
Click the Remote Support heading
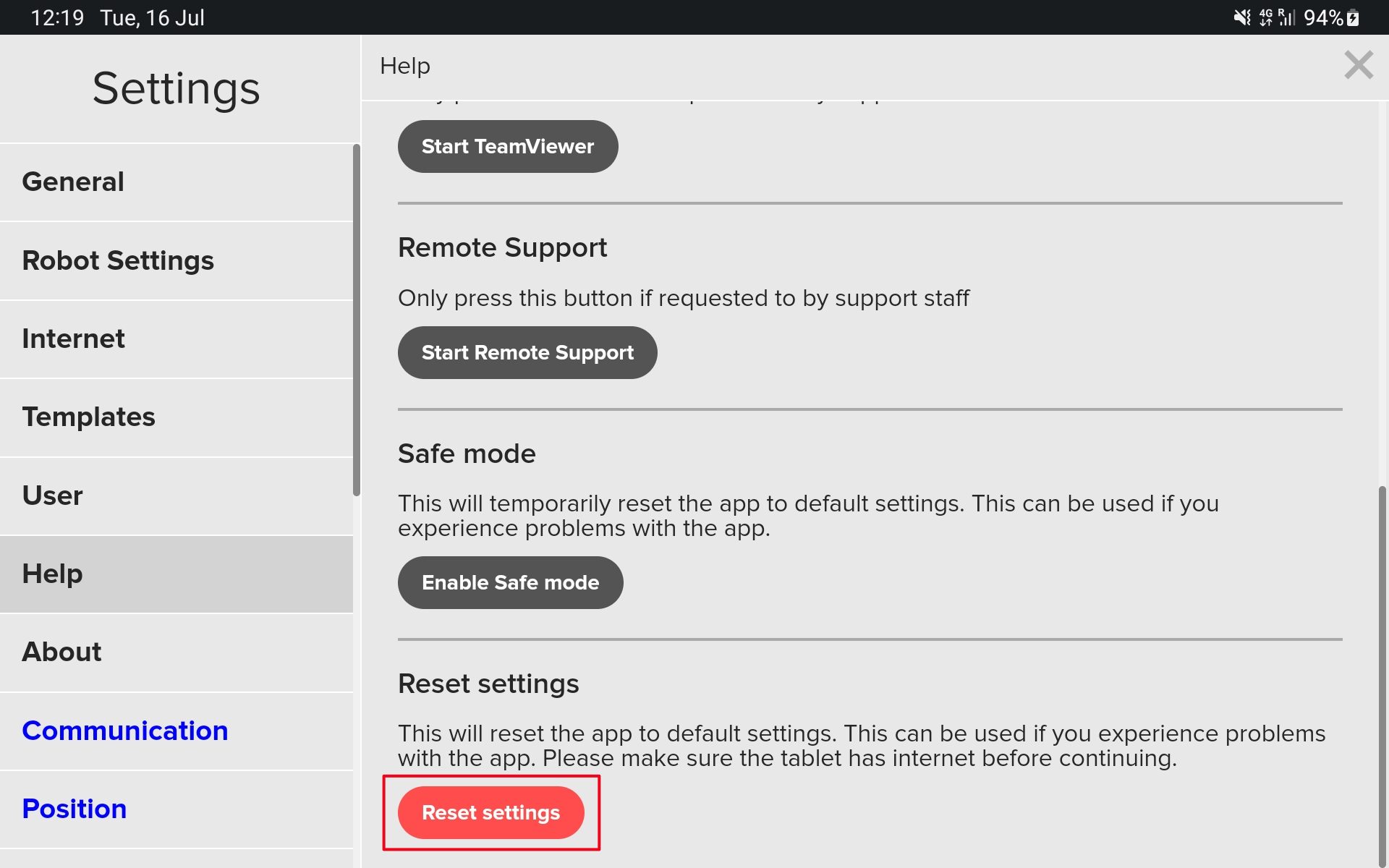pyautogui.click(x=502, y=248)
